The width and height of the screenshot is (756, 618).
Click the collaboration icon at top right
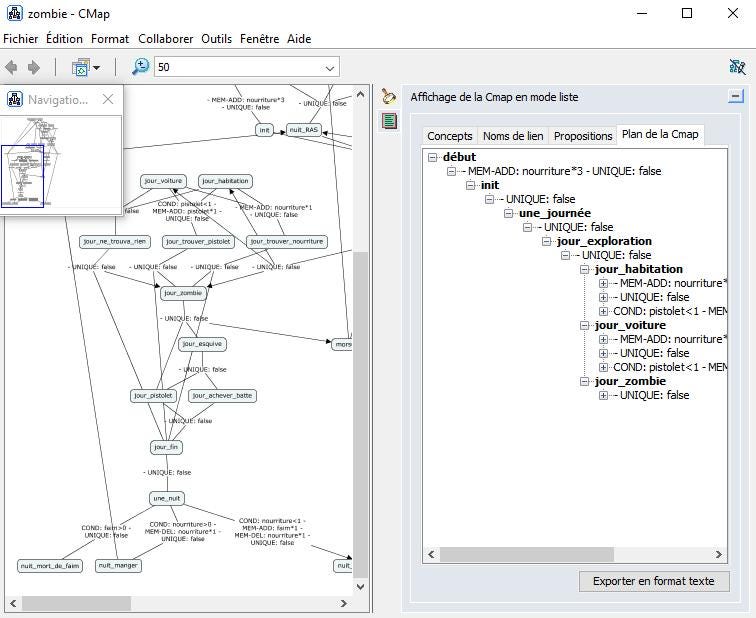(737, 67)
